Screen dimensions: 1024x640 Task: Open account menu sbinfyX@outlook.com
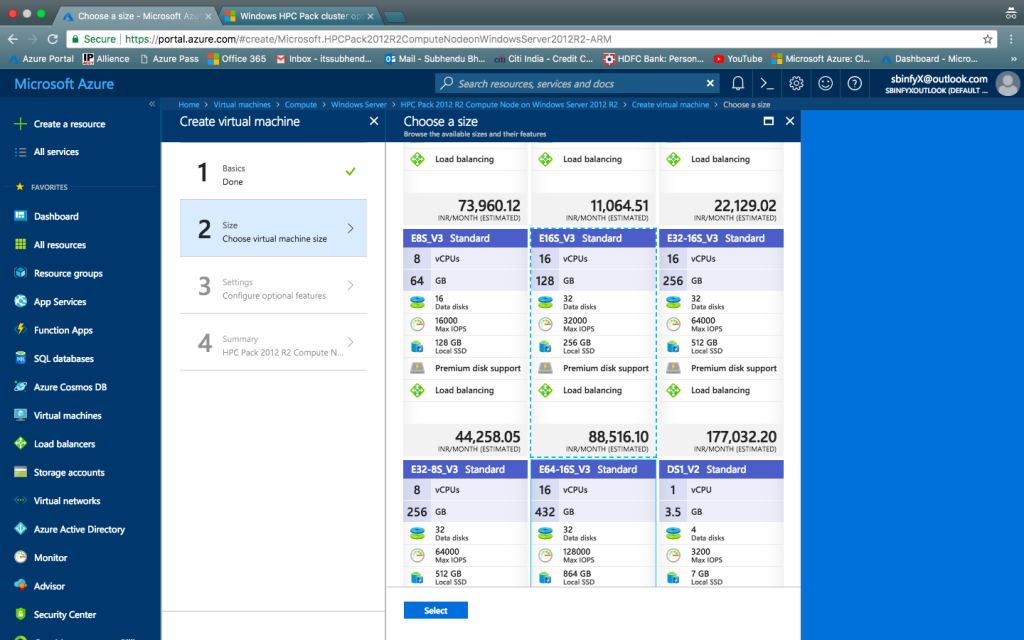click(952, 84)
